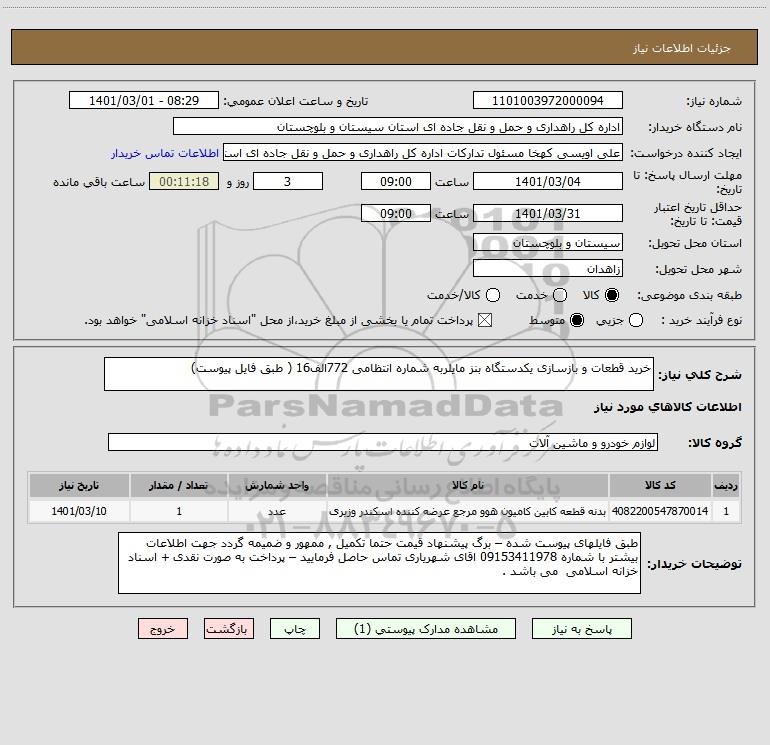
Task: Click the announcement date field 1401/03/01 - 08:29
Action: [x=144, y=101]
